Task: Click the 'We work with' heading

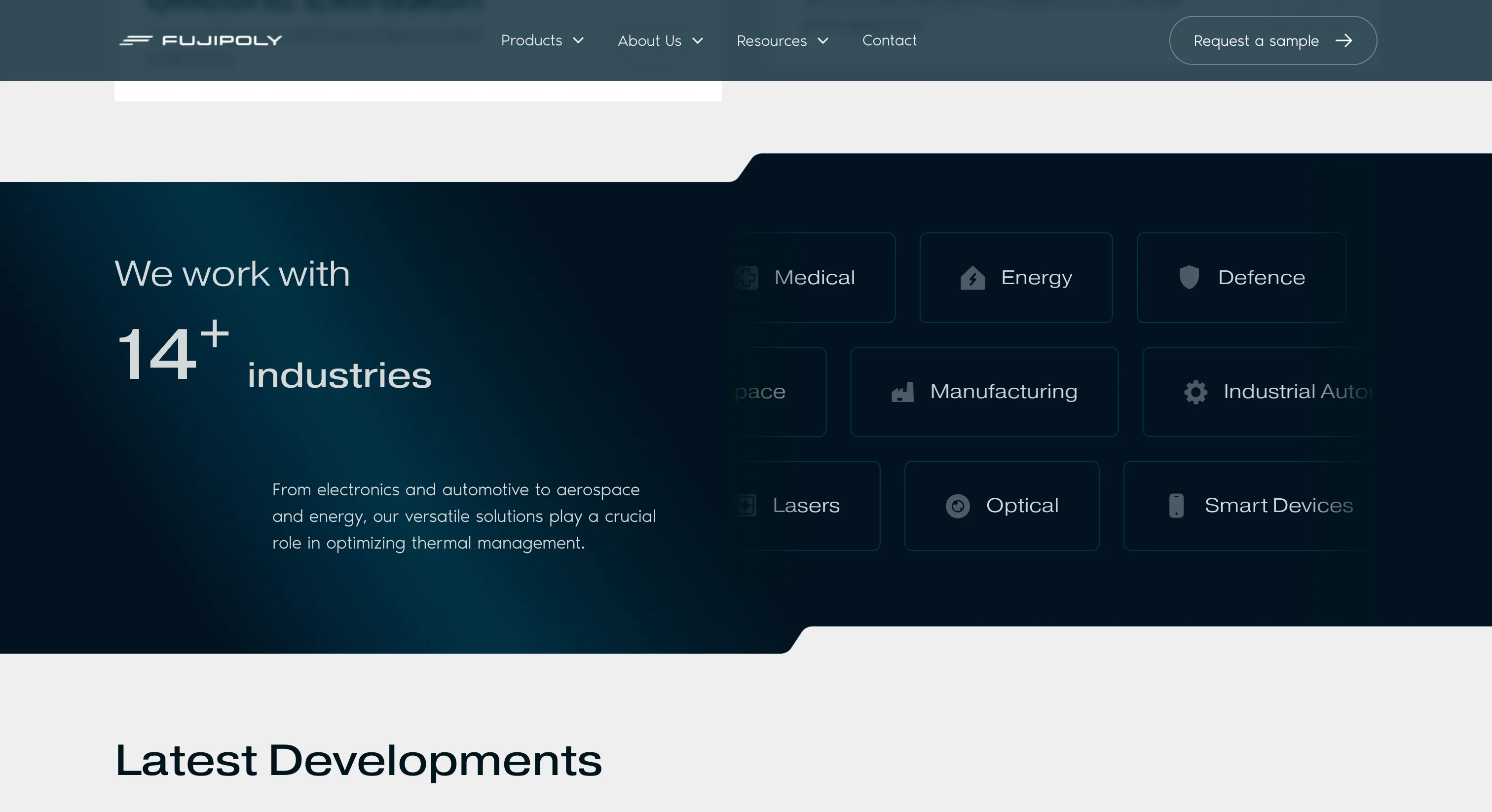Action: tap(232, 273)
